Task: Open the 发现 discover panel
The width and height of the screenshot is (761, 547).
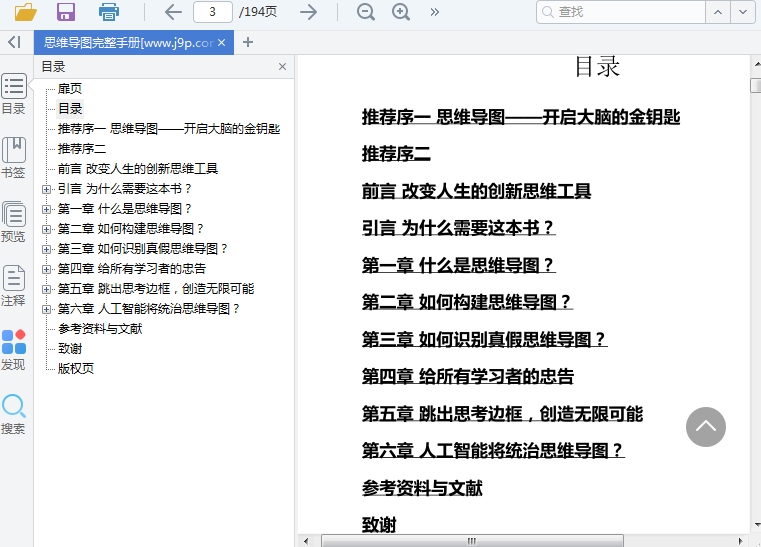Action: pyautogui.click(x=14, y=350)
